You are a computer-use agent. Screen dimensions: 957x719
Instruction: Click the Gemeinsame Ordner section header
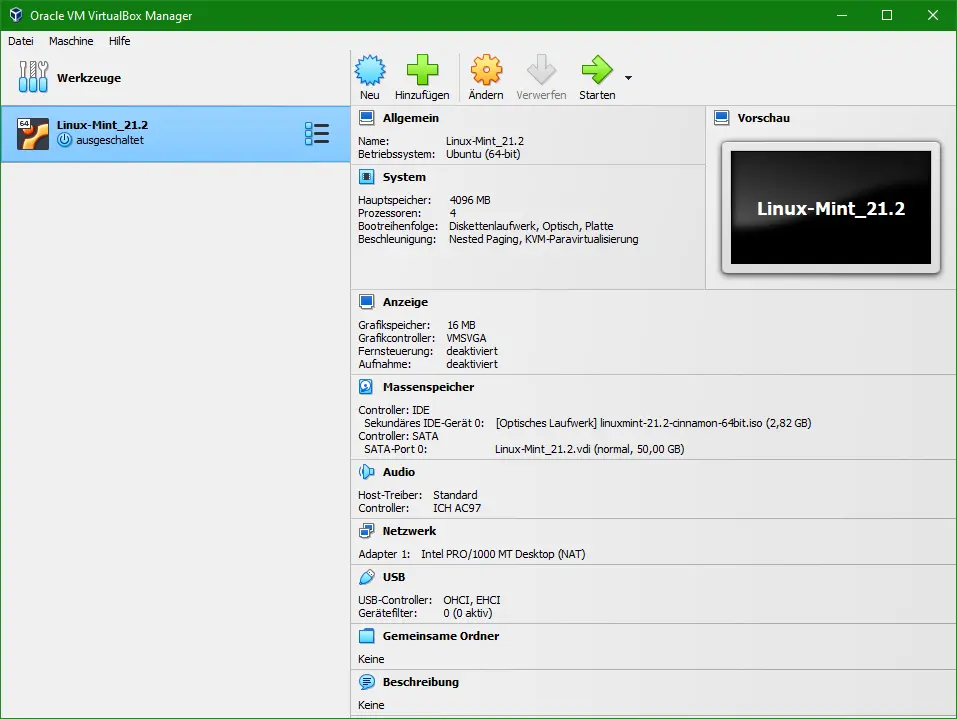pyautogui.click(x=439, y=636)
